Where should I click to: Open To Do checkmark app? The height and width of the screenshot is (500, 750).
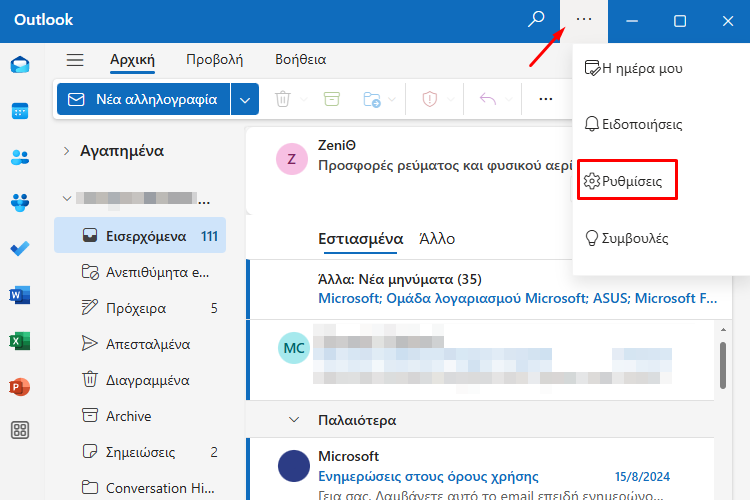tap(20, 248)
